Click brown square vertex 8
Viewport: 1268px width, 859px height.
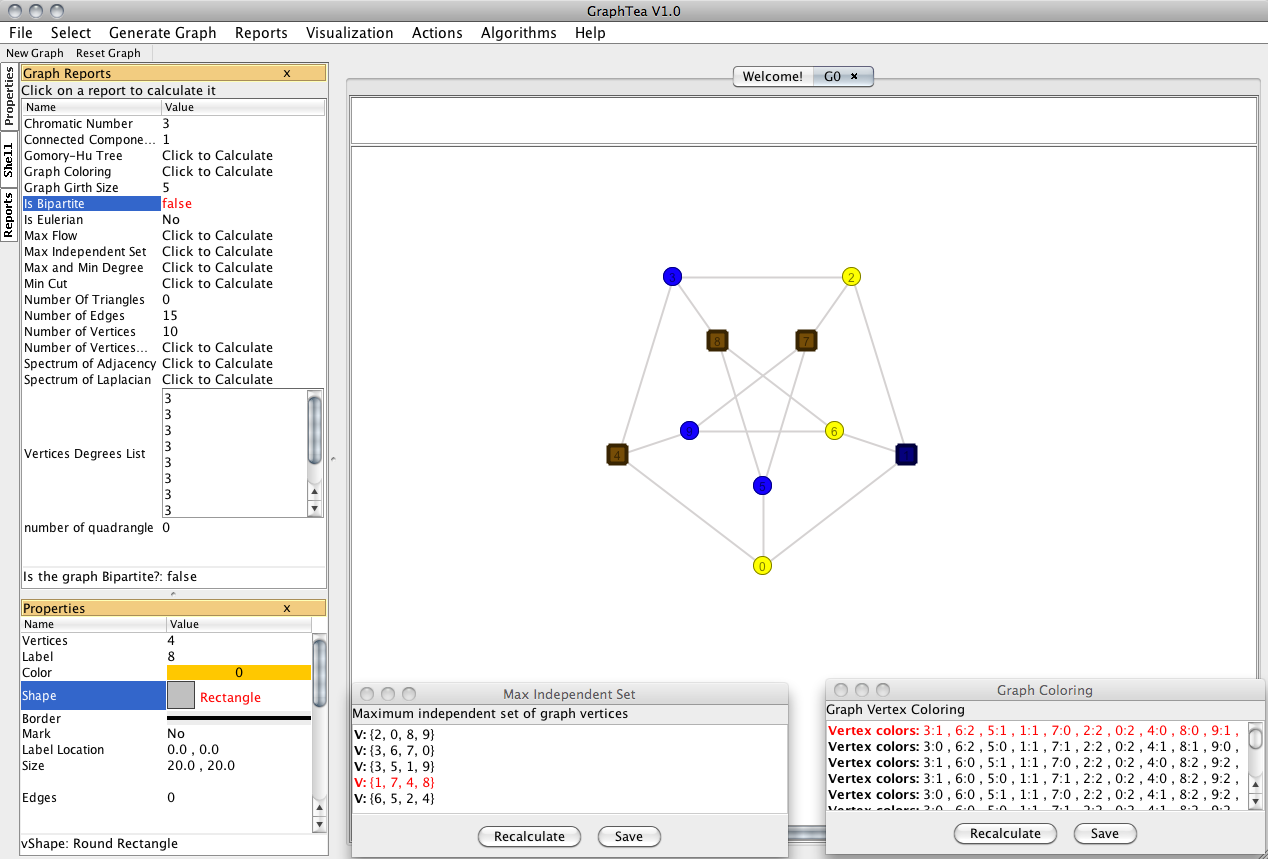coord(717,341)
